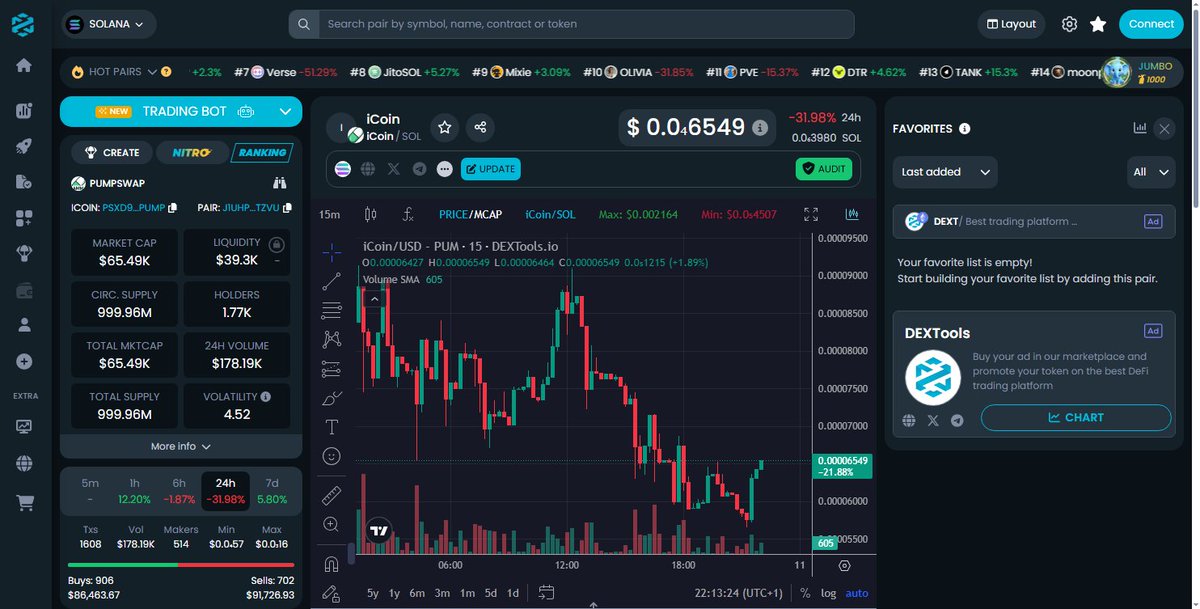
Task: Show more social links ellipsis button
Action: tap(444, 169)
